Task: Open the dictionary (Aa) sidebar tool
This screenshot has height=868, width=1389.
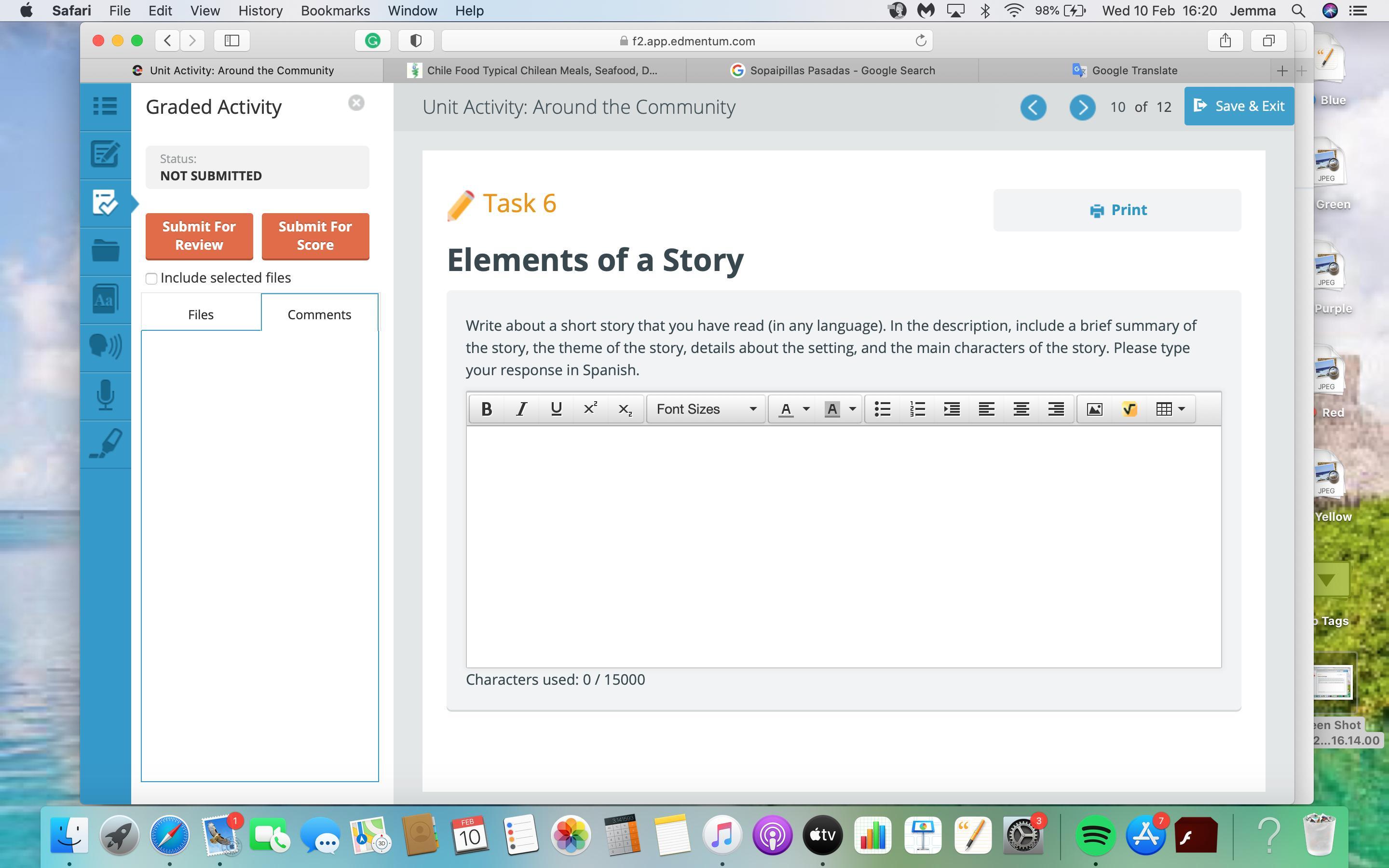Action: pyautogui.click(x=105, y=299)
